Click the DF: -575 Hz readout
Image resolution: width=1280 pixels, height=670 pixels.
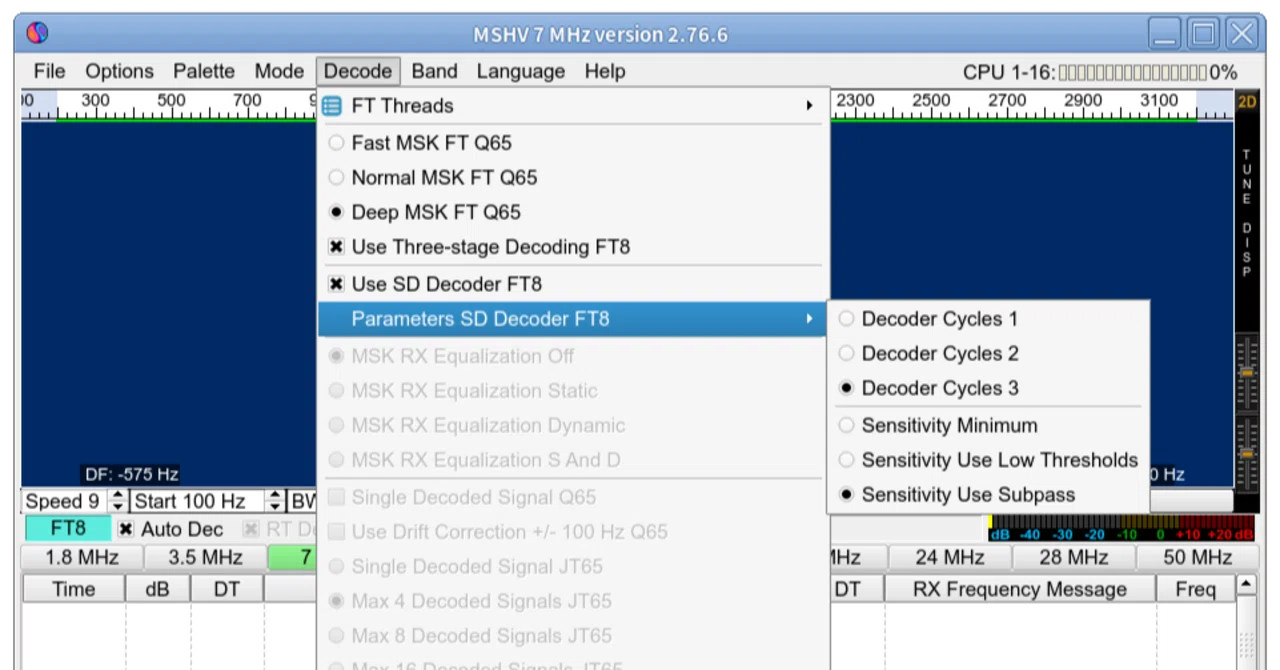tap(132, 475)
